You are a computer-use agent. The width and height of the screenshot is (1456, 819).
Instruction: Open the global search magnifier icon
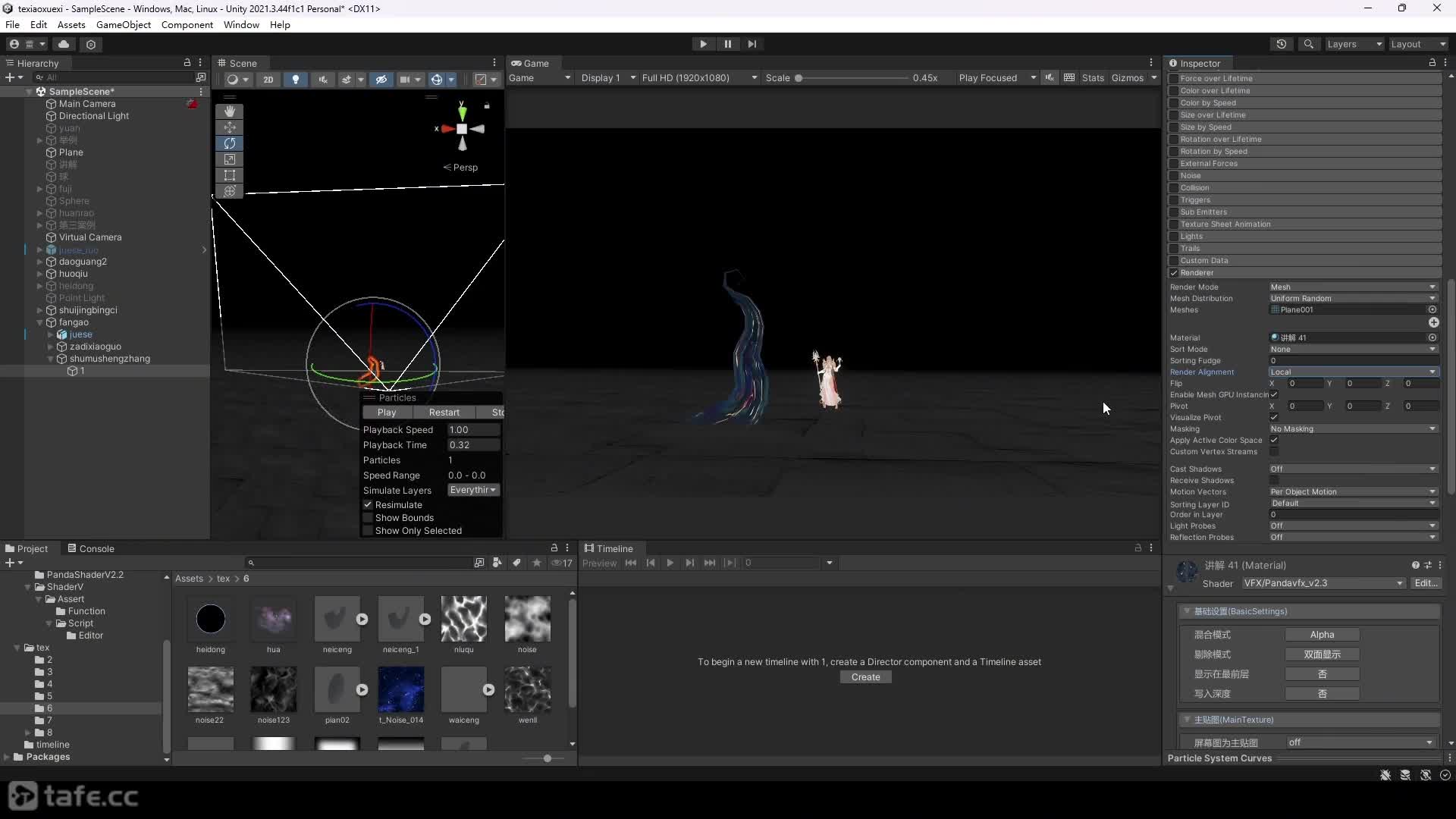coord(1308,44)
